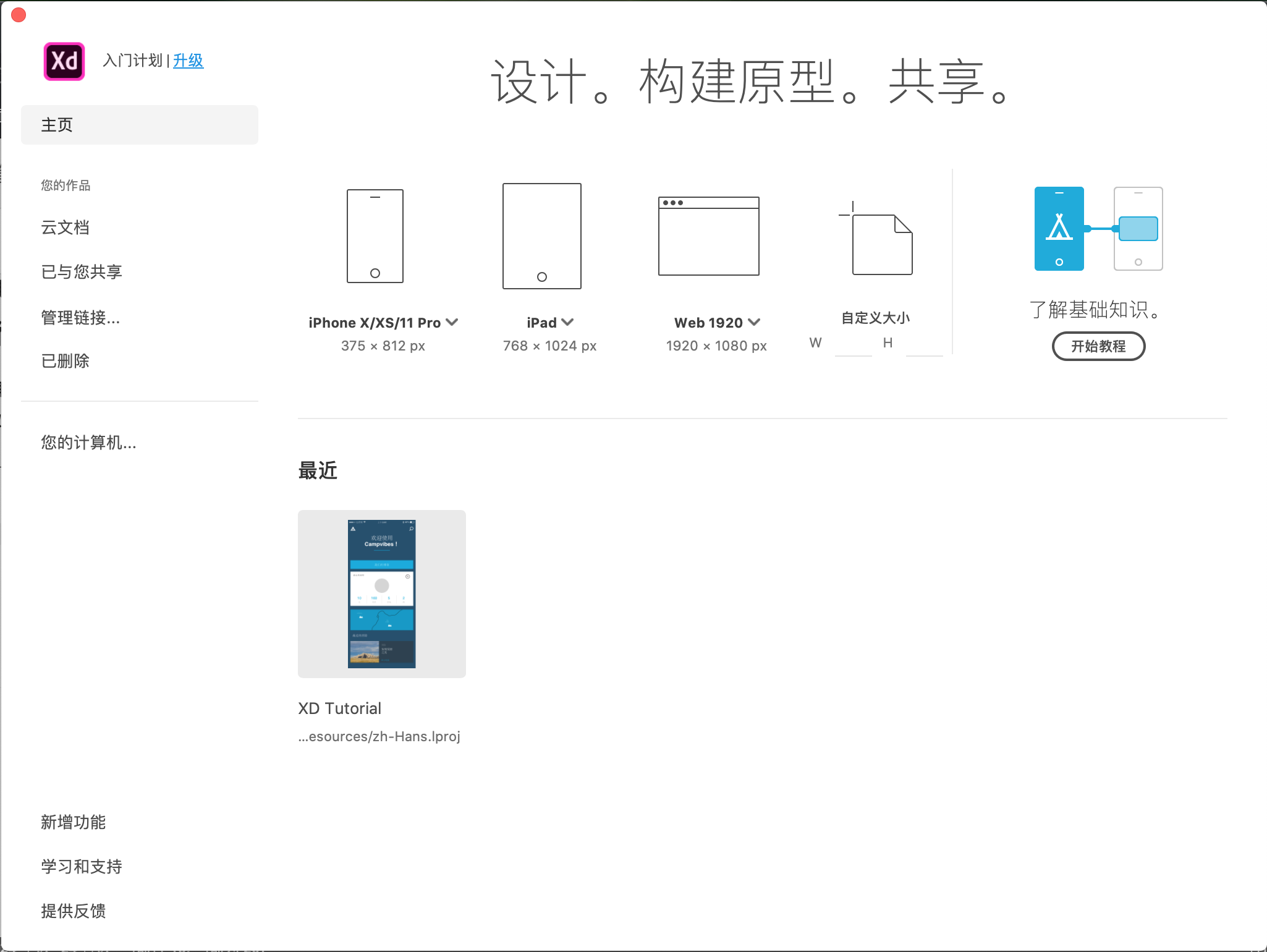Open the XD Tutorial recent file thumbnail
The height and width of the screenshot is (952, 1267).
click(381, 594)
